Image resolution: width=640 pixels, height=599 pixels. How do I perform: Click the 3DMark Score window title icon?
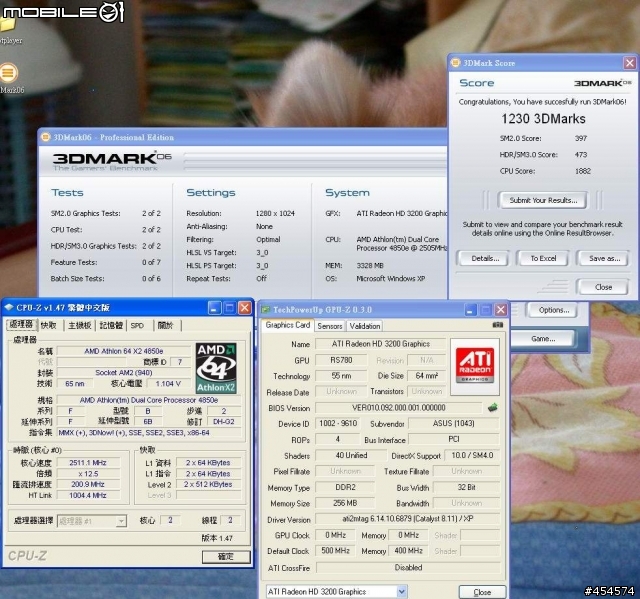pos(455,63)
